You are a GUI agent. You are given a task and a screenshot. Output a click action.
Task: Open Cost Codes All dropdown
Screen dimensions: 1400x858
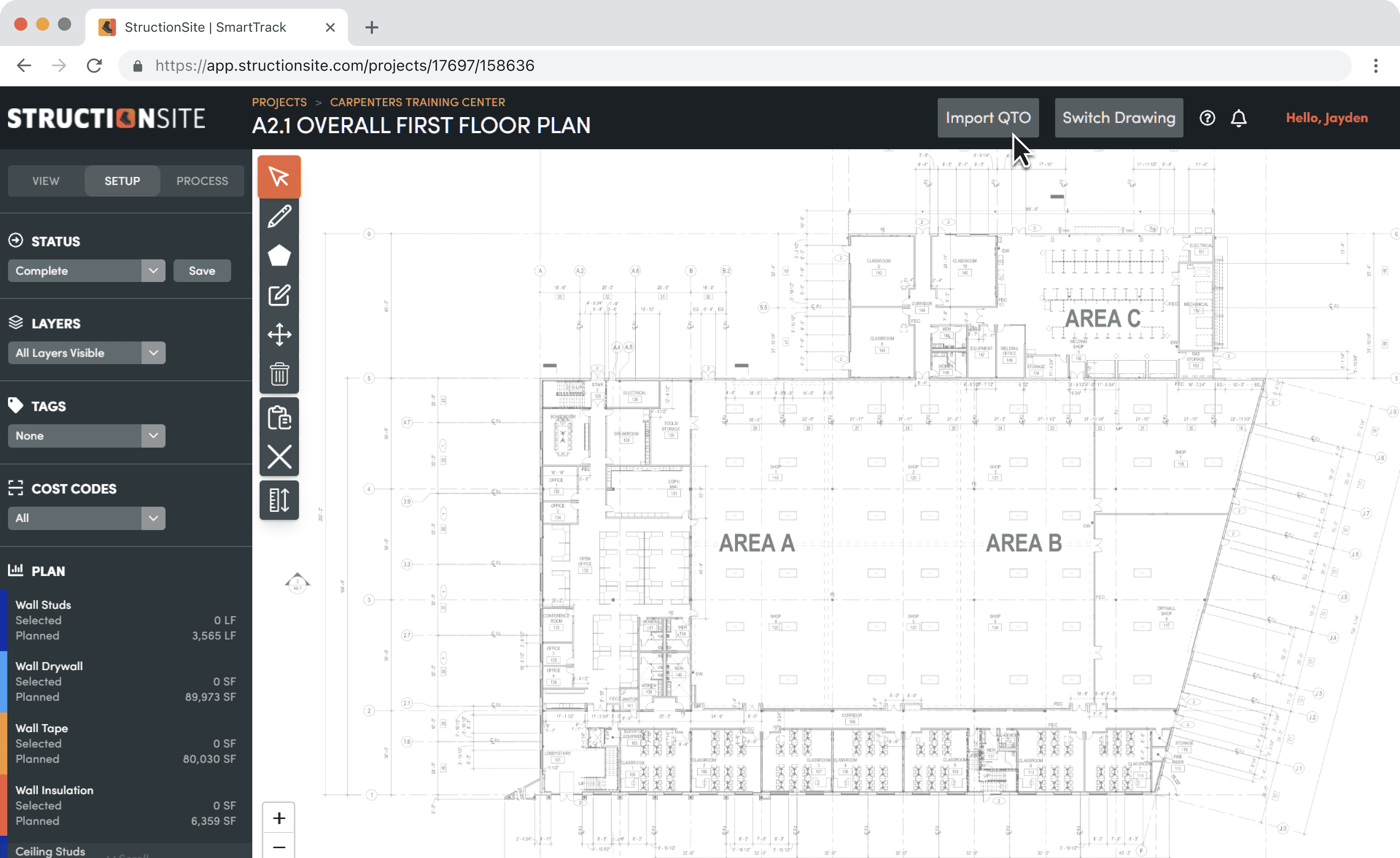pos(87,518)
